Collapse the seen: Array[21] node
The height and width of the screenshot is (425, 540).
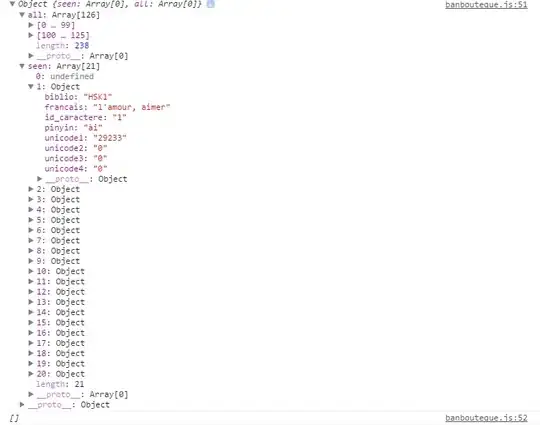(x=22, y=66)
